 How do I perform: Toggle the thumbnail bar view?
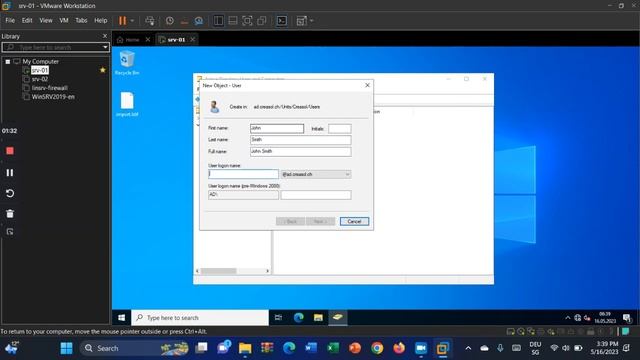[233, 20]
